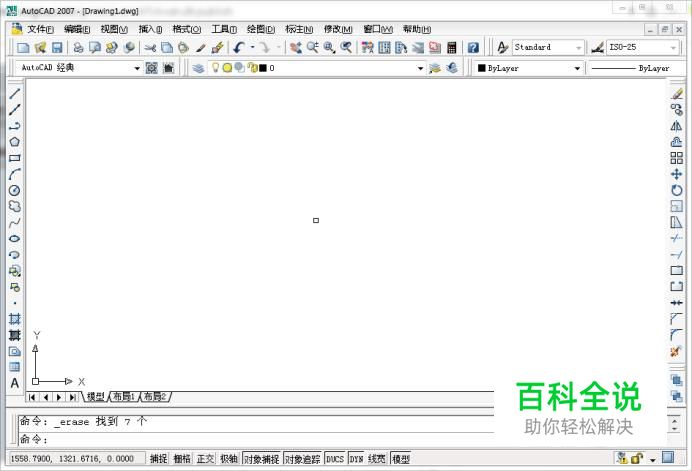Image resolution: width=692 pixels, height=471 pixels.
Task: Expand the undo history arrow
Action: [252, 47]
